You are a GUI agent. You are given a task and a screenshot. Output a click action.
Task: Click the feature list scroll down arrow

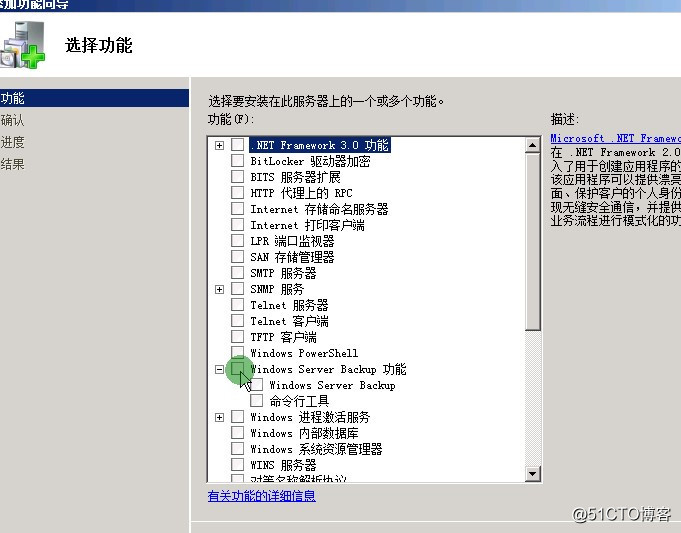pos(532,473)
